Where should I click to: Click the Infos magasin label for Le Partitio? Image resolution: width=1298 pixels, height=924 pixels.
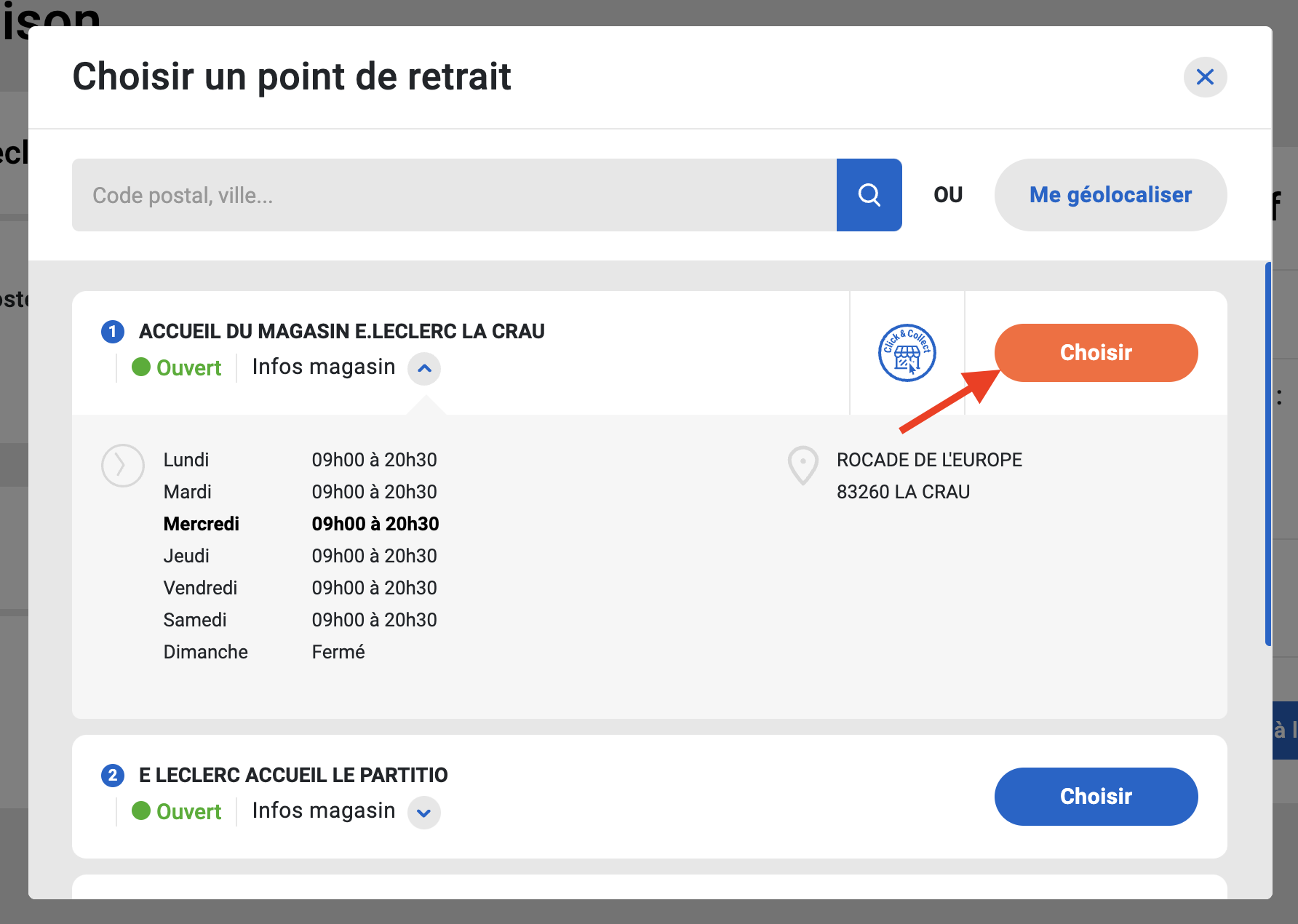[x=324, y=811]
